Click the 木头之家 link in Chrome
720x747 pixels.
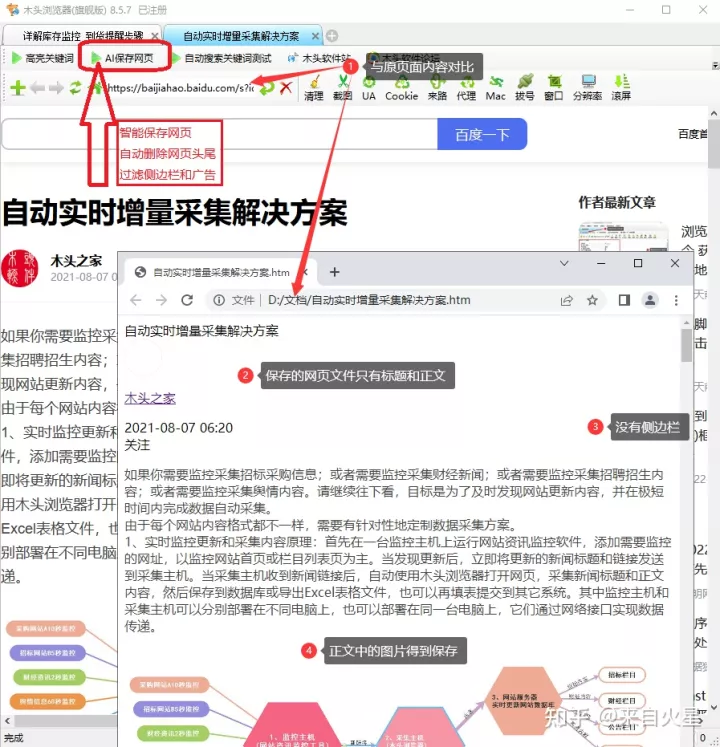pyautogui.click(x=150, y=398)
